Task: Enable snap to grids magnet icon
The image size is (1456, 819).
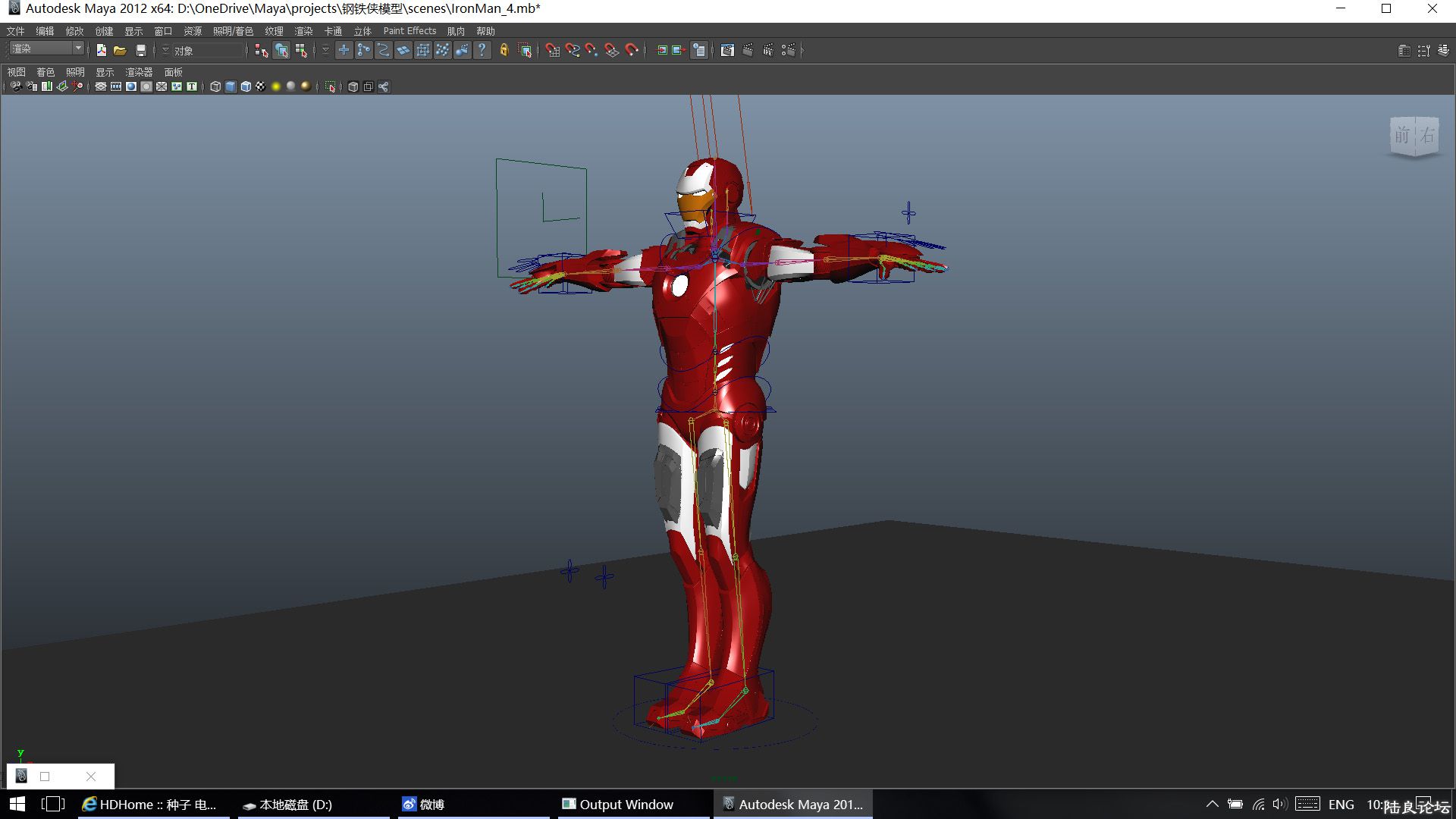Action: 552,50
